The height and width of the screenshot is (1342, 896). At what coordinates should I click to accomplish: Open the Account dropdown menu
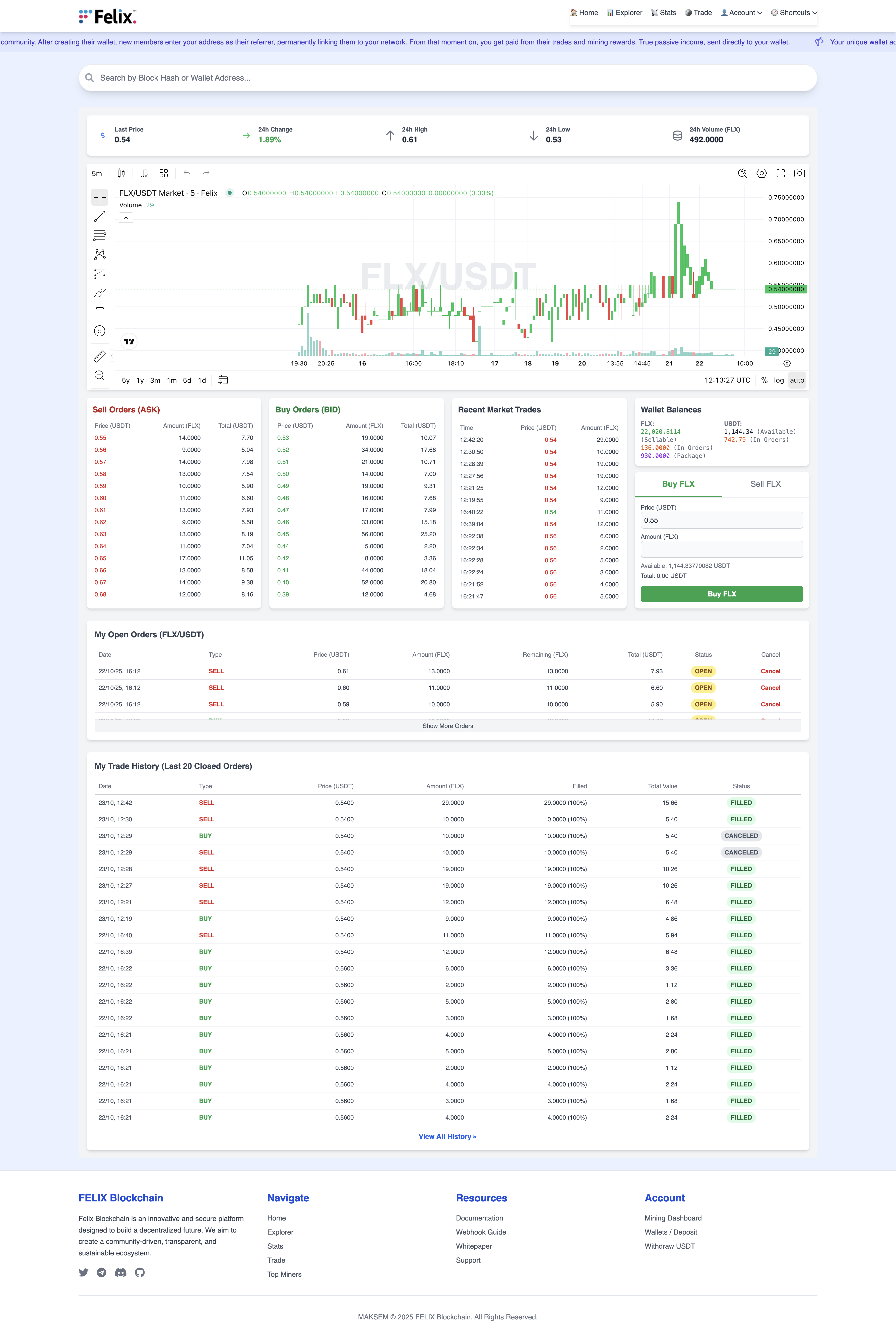(742, 13)
